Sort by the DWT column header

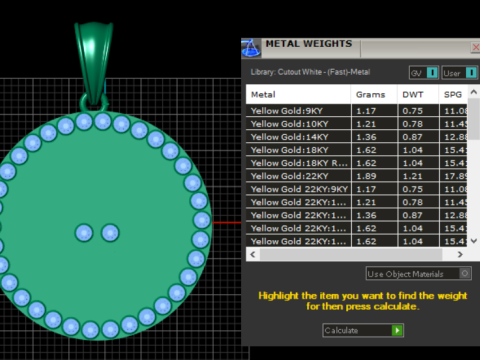[418, 95]
